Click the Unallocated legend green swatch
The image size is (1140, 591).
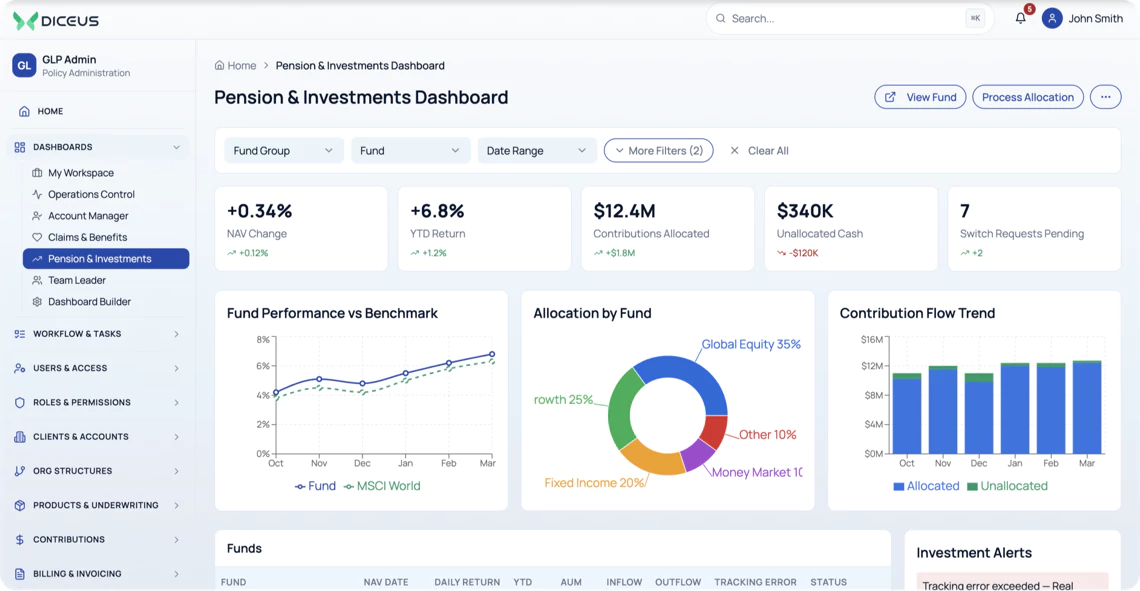pos(972,486)
